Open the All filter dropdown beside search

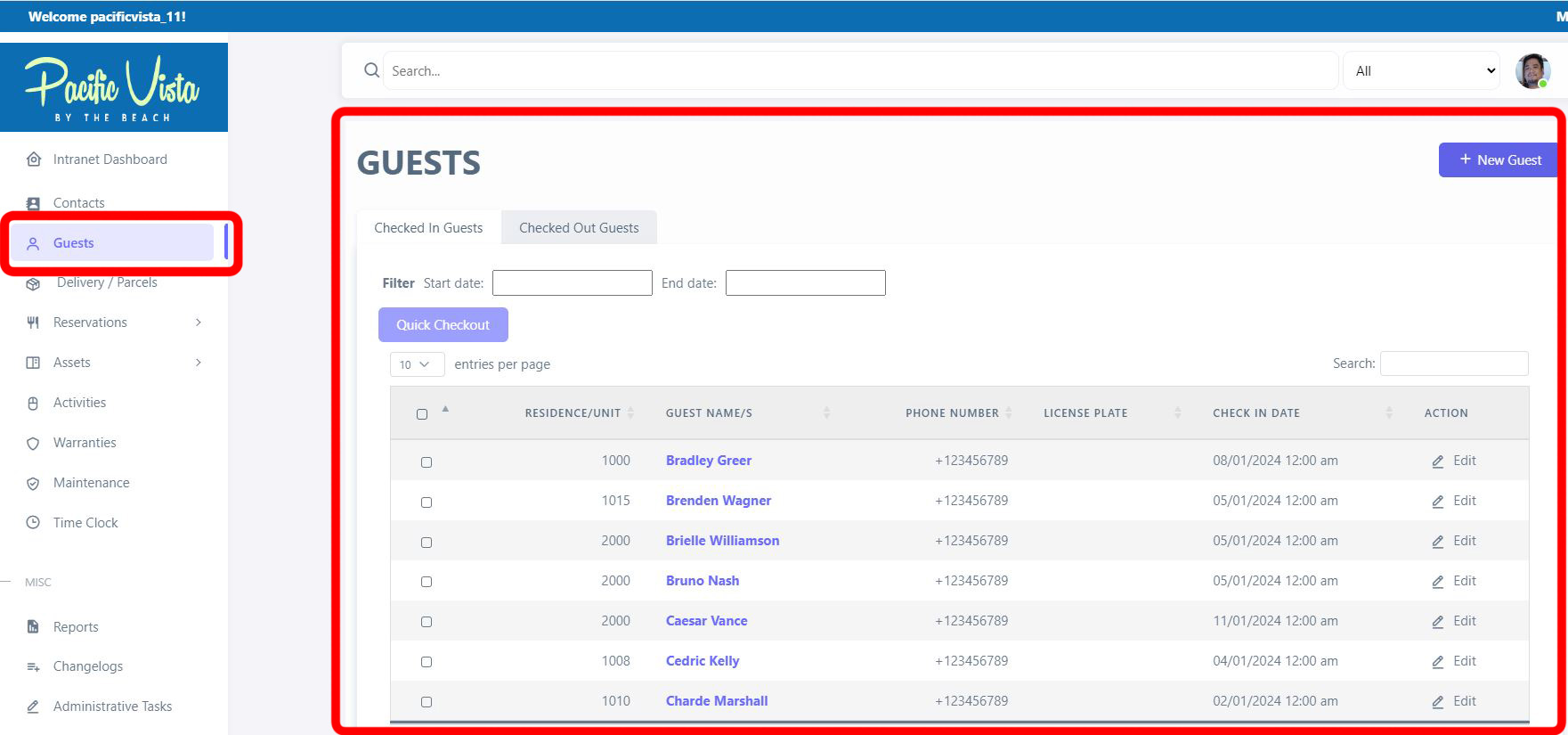click(x=1421, y=71)
